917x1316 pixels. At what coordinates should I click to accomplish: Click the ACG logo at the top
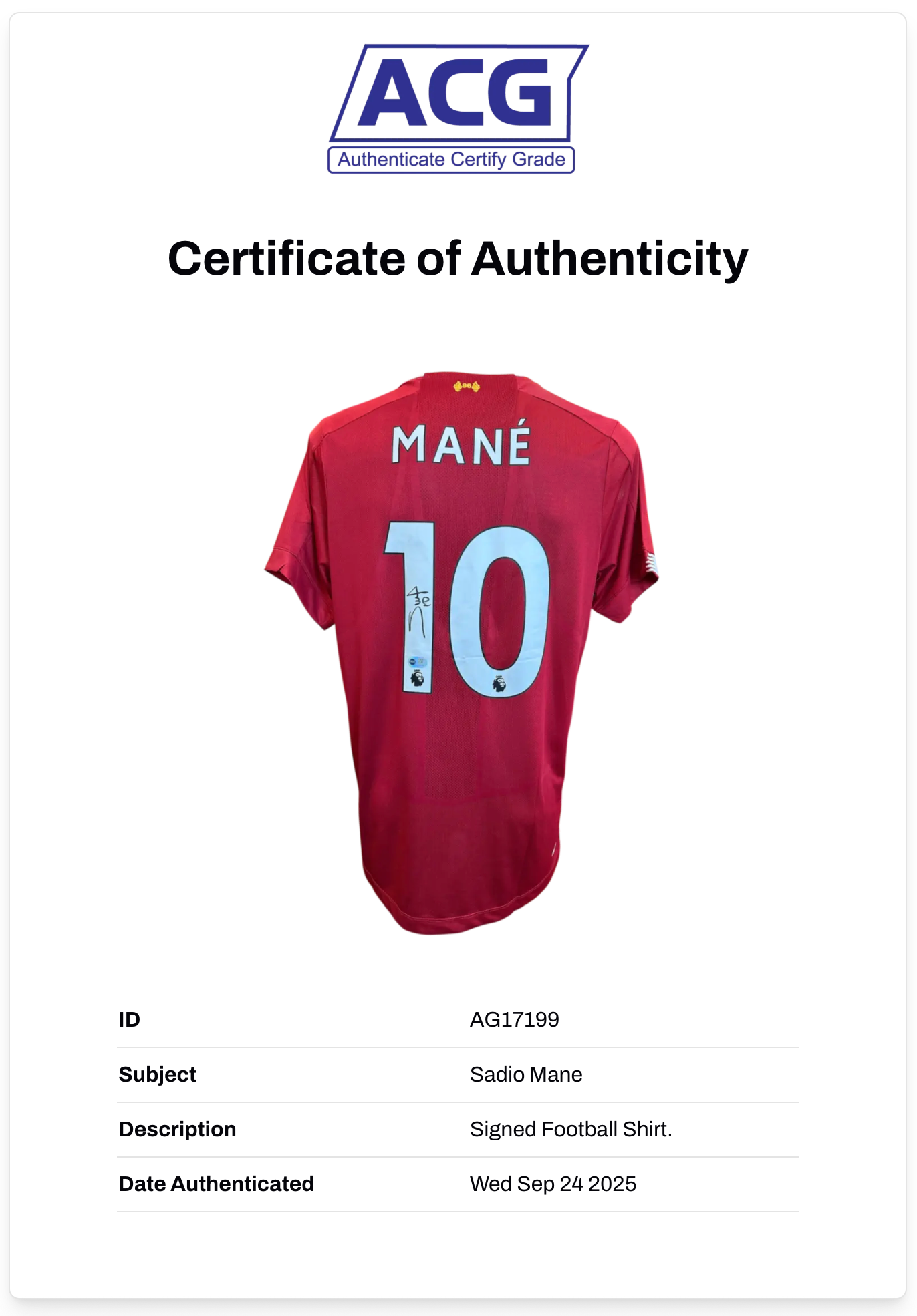[x=458, y=94]
